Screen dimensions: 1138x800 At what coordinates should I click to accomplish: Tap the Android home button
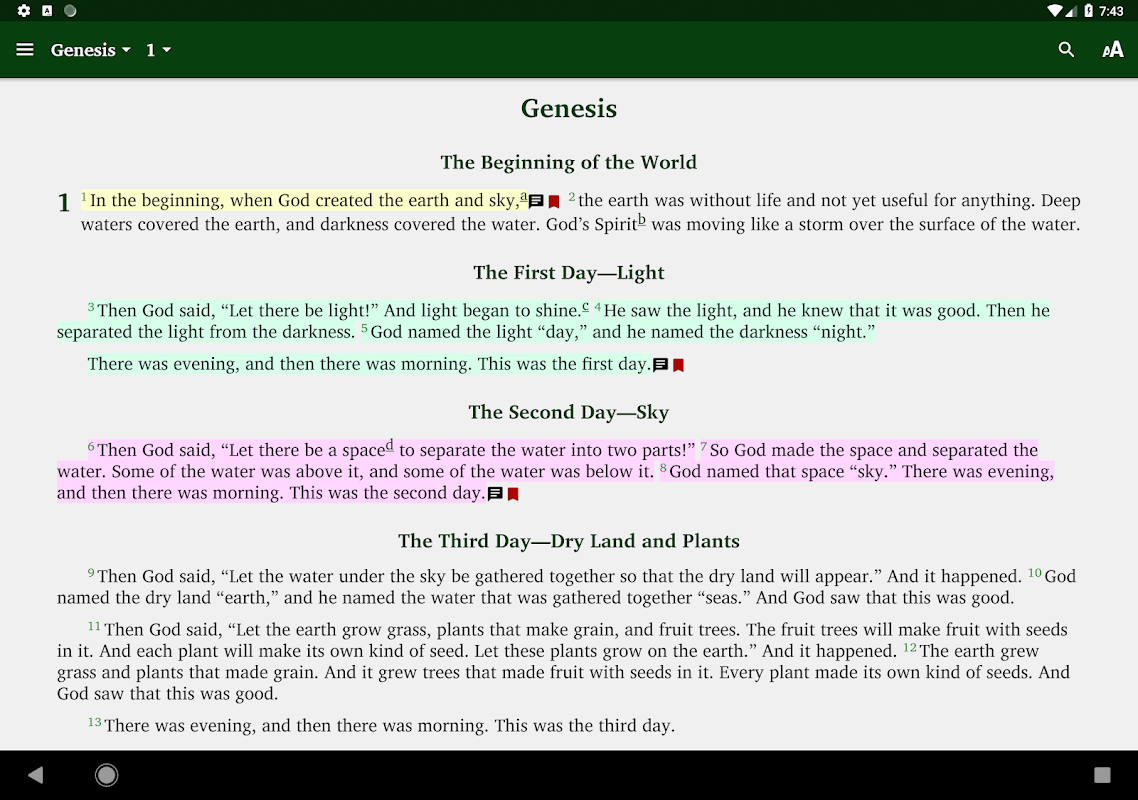pos(107,775)
